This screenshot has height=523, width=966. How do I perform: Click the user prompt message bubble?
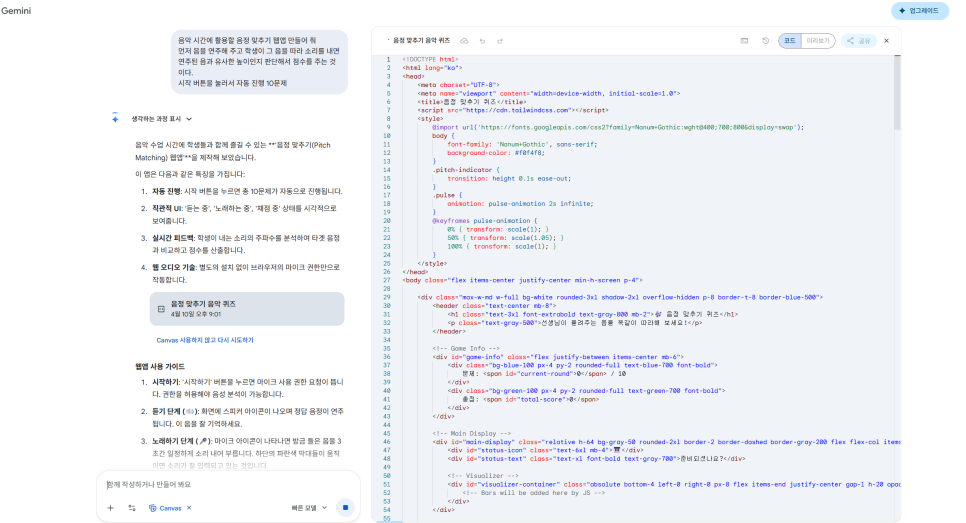pos(259,62)
